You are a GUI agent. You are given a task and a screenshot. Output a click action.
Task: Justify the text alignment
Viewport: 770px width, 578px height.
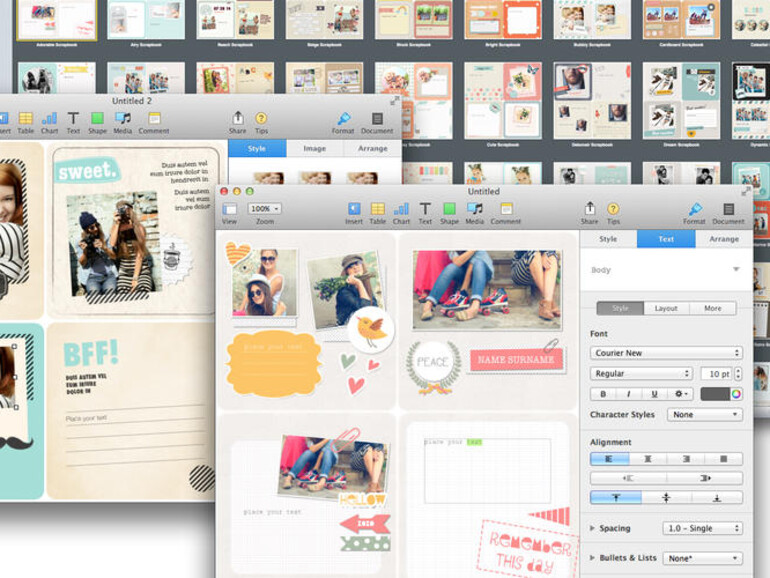tap(723, 459)
